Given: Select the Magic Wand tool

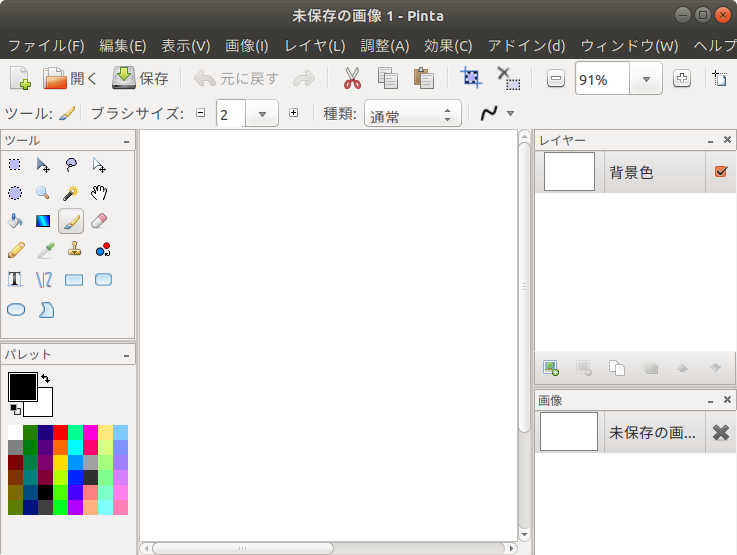Looking at the screenshot, I should coord(72,193).
